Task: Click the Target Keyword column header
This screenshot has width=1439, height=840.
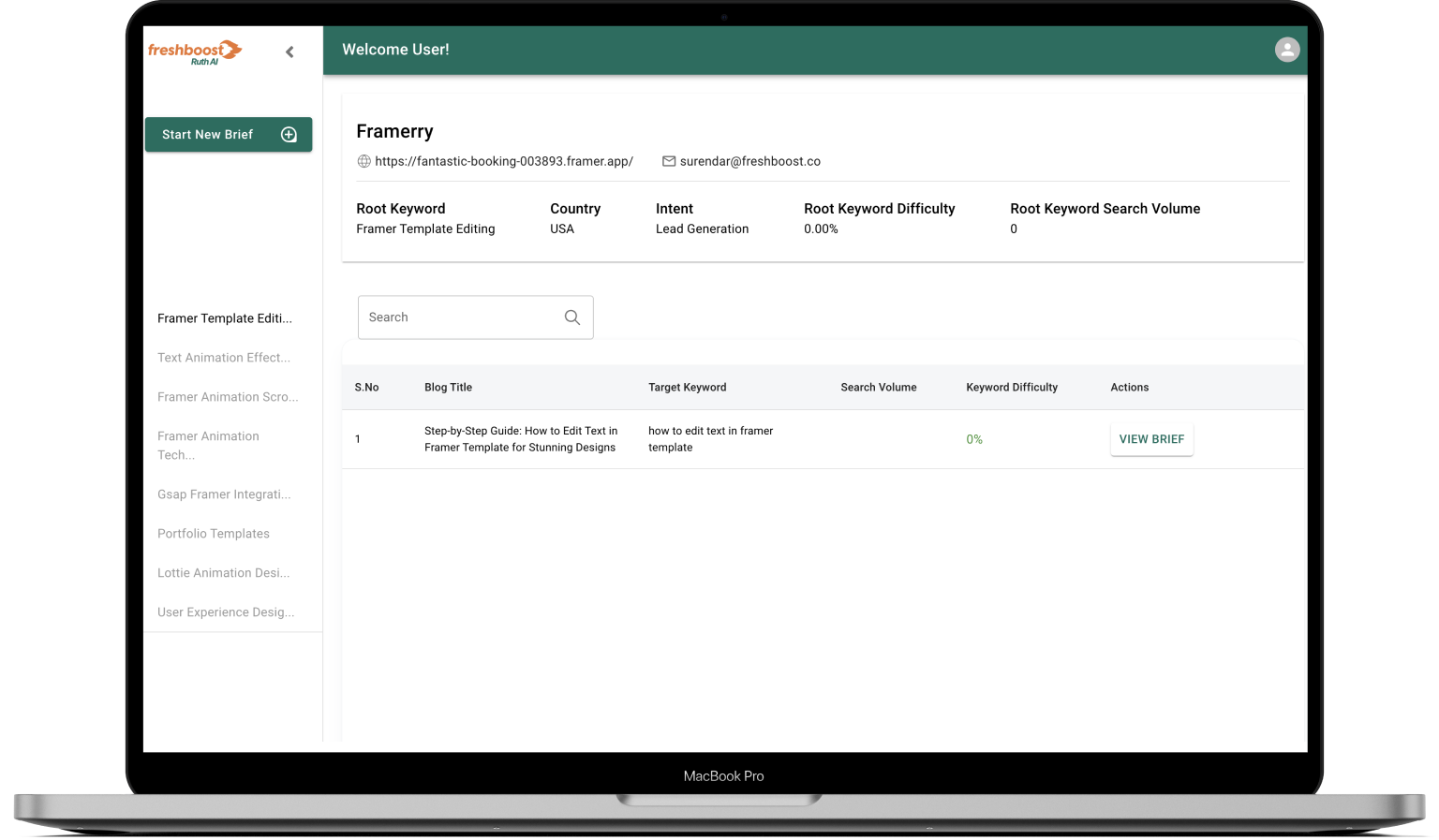Action: (688, 388)
